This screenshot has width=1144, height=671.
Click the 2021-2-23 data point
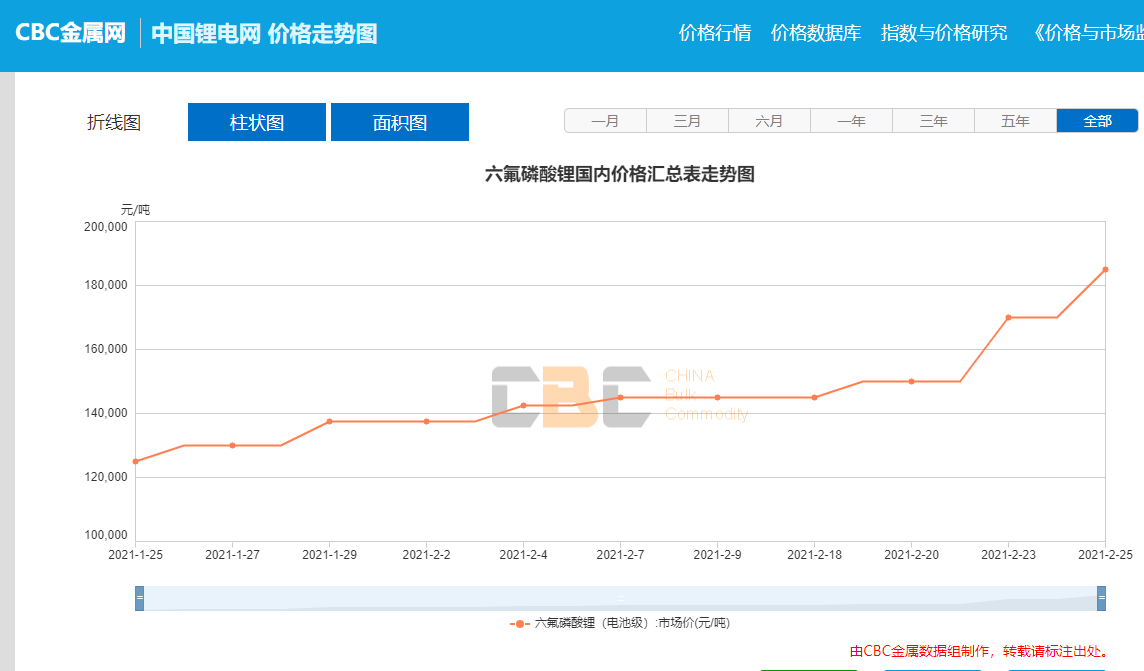coord(1009,317)
